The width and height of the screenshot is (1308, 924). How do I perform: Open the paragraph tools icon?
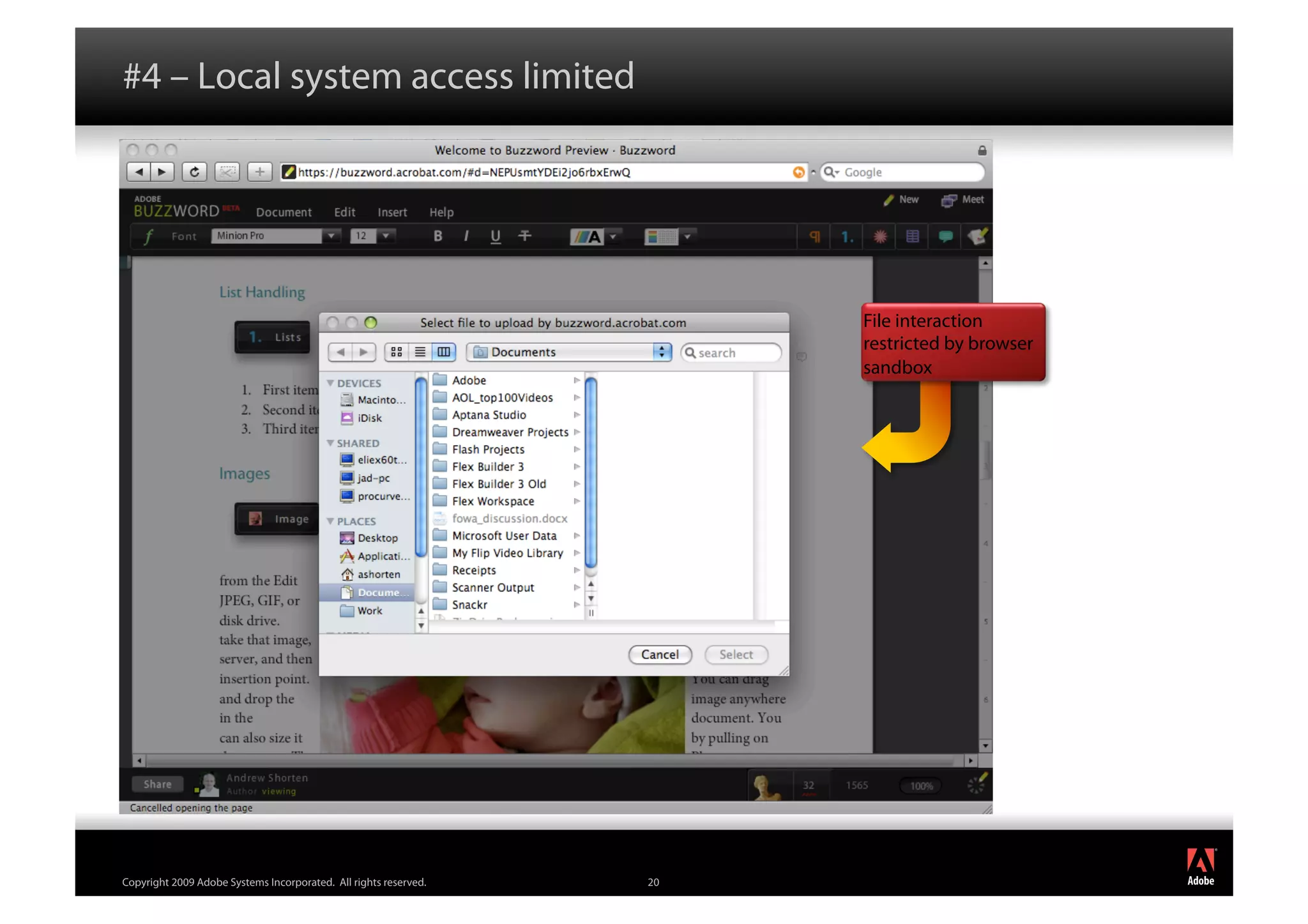tap(815, 237)
